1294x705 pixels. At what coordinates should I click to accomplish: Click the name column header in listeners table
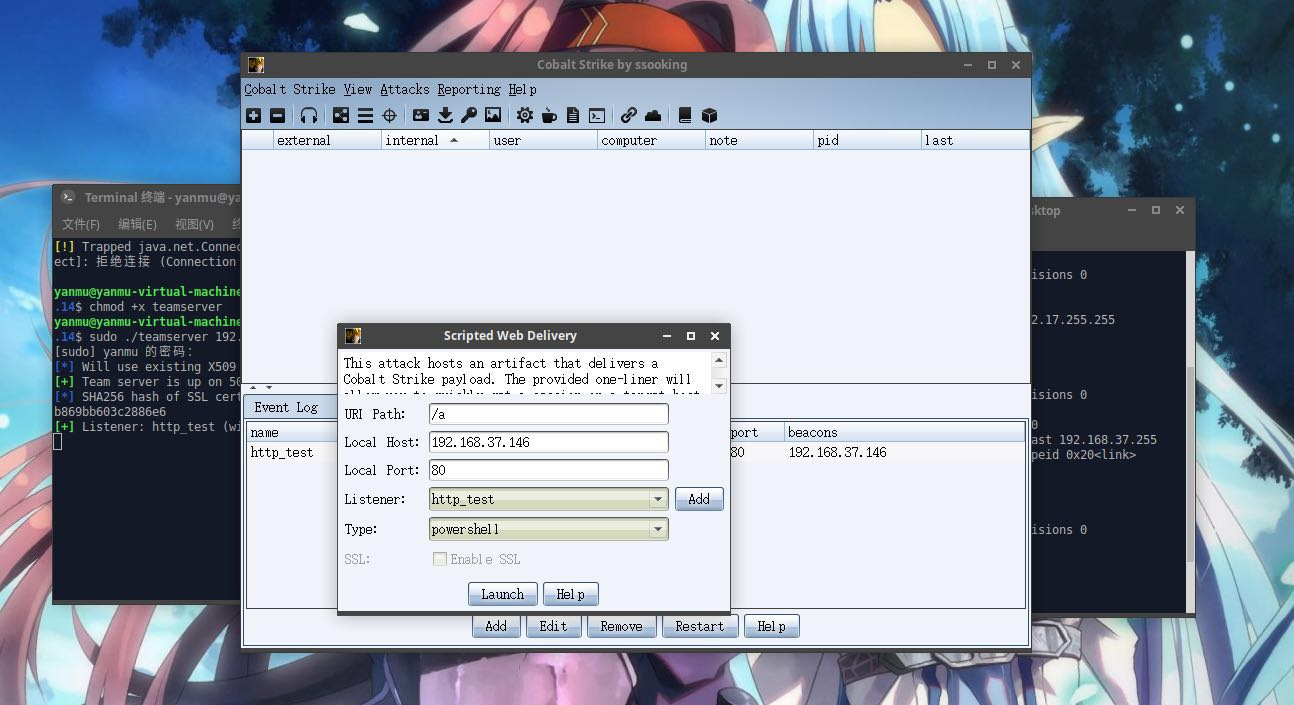point(292,432)
